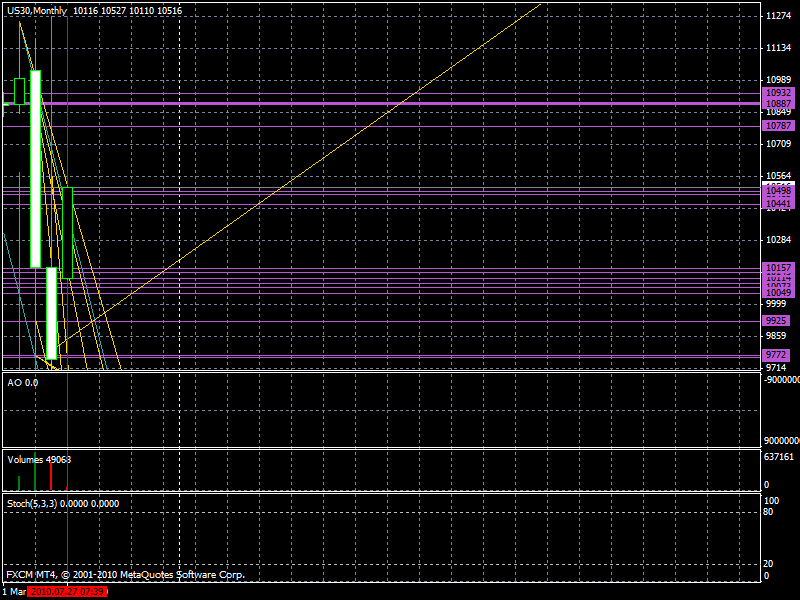The height and width of the screenshot is (600, 800).
Task: Select the purple 10049 price level label
Action: click(x=778, y=292)
